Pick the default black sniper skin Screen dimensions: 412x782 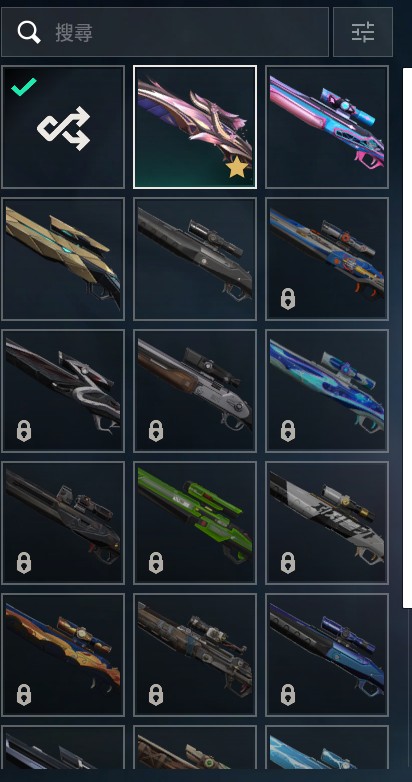195,259
